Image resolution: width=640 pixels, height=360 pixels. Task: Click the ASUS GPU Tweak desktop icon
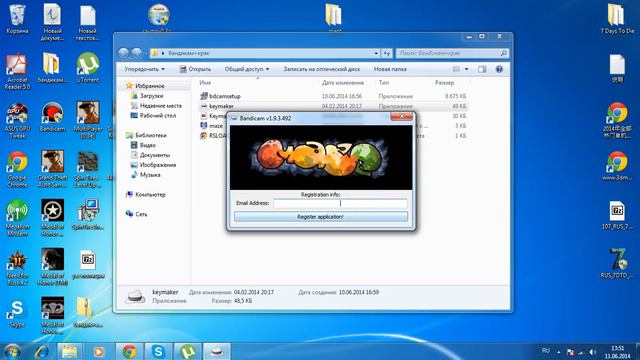pyautogui.click(x=17, y=120)
